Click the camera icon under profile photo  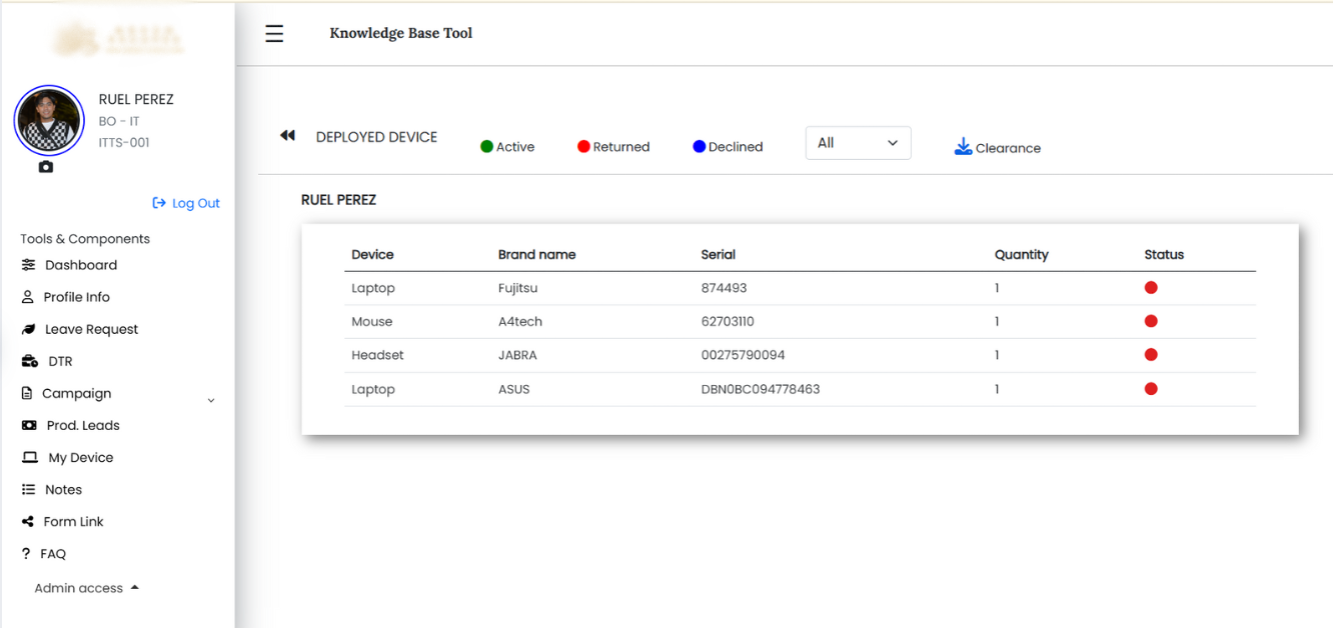click(46, 167)
